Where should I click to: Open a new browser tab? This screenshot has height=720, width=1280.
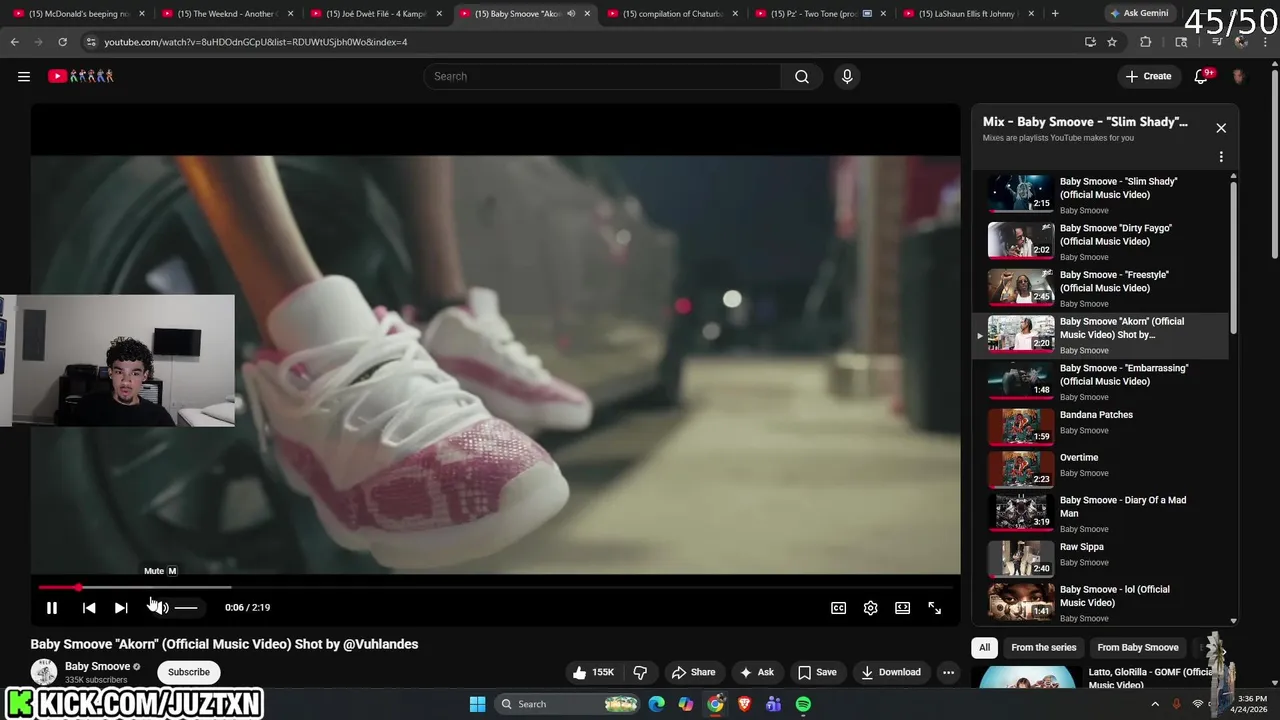1055,14
